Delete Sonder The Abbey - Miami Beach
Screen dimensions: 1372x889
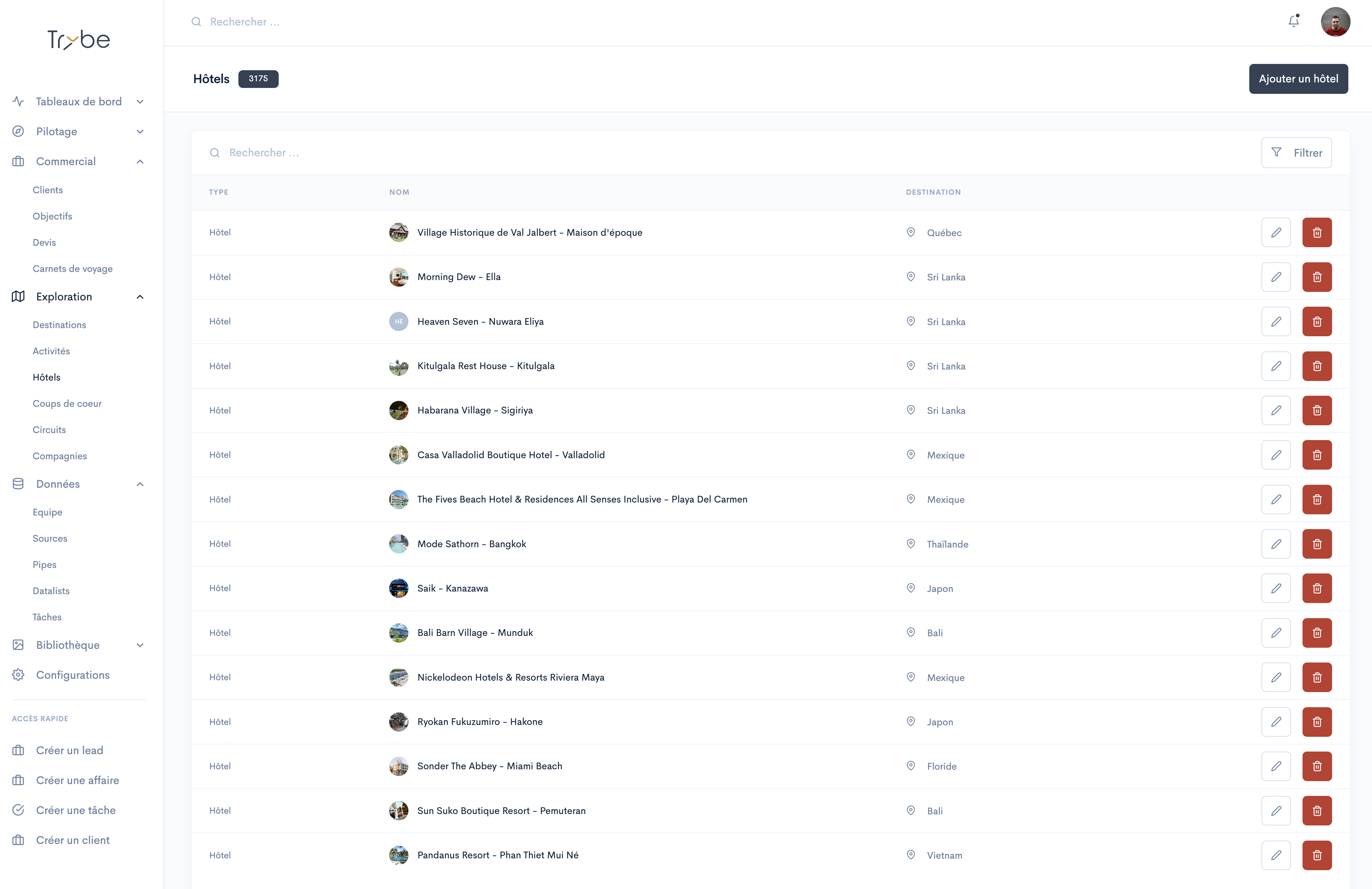(1317, 766)
